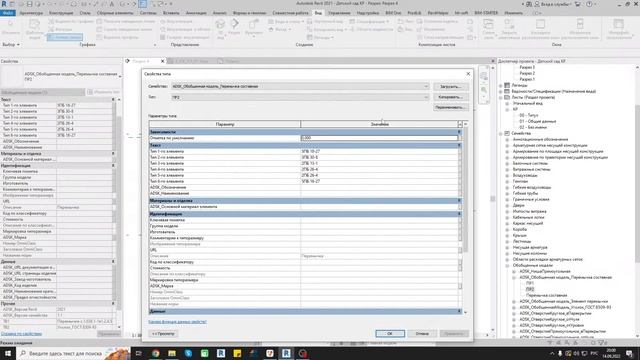
Task: Select sheet 01 - Общие данные
Action: 538,121
